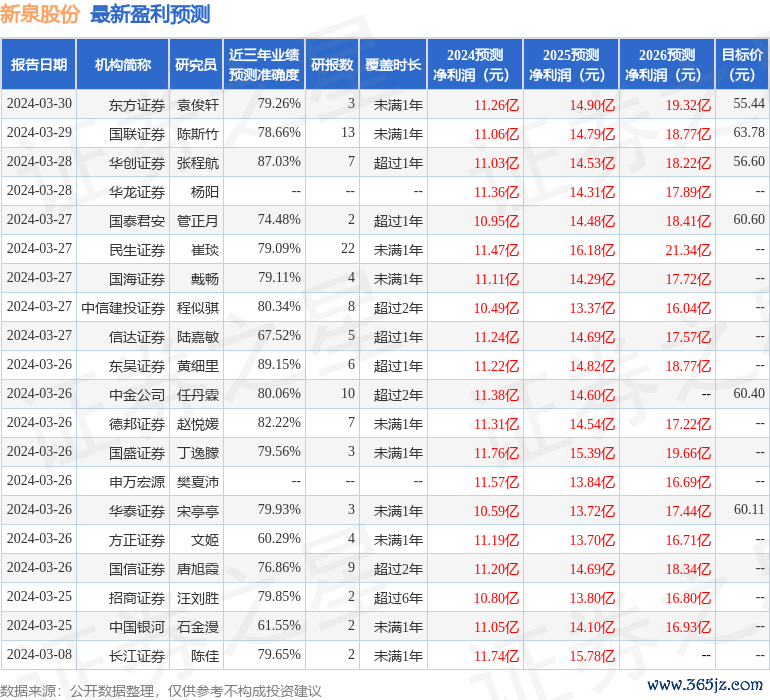770x700 pixels.
Task: Click the 覆盖时长 column header
Action: click(x=392, y=65)
